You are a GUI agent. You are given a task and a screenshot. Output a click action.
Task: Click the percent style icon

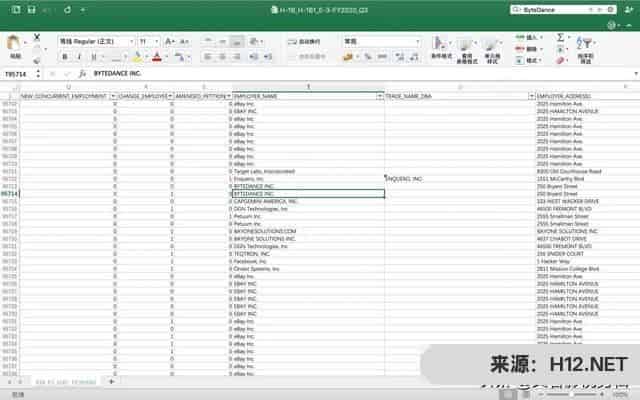368,57
